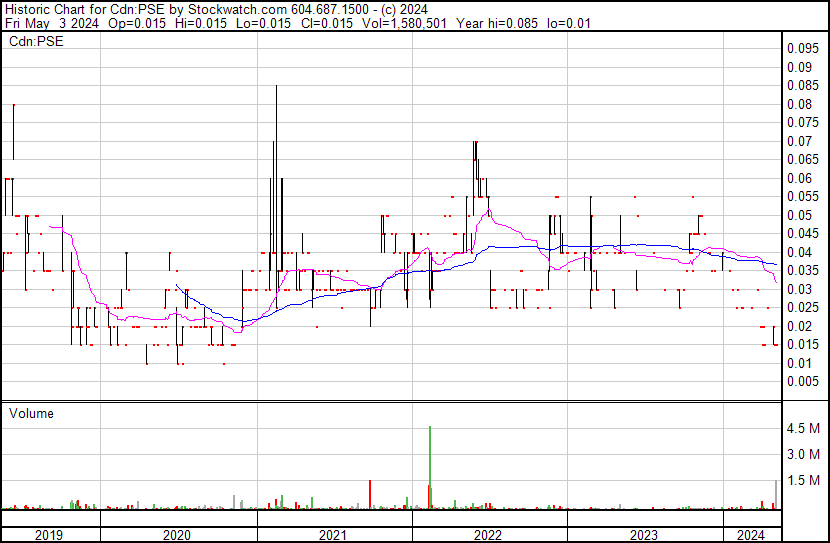Image resolution: width=830 pixels, height=543 pixels.
Task: Click the 0.005 price axis label
Action: (x=802, y=381)
